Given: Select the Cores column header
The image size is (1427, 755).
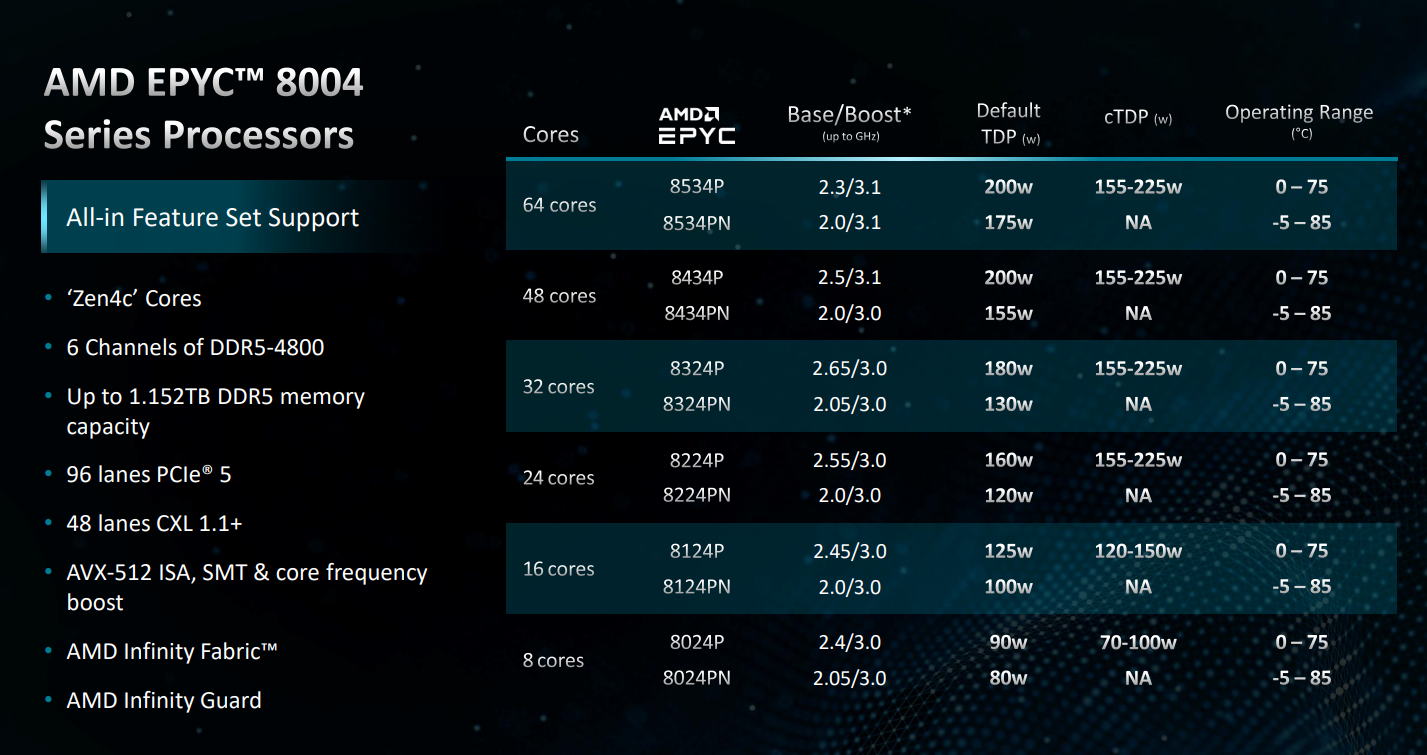Looking at the screenshot, I should tap(550, 134).
